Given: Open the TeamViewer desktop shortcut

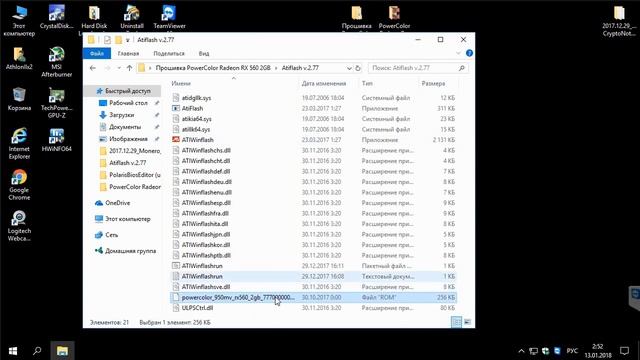Looking at the screenshot, I should (169, 17).
